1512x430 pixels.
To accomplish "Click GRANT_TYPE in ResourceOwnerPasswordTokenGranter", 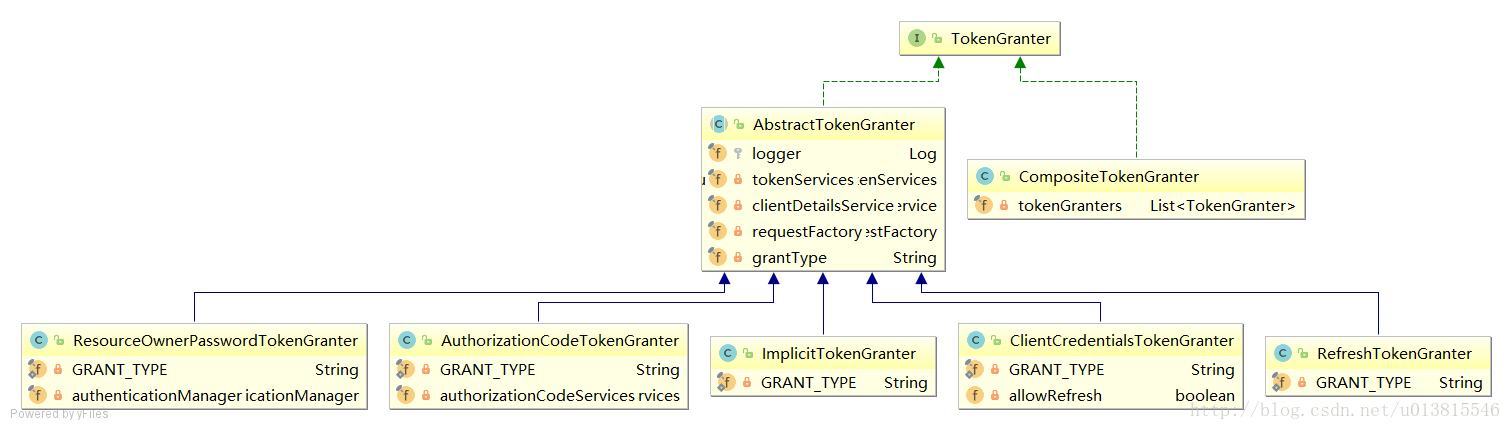I will click(x=120, y=370).
